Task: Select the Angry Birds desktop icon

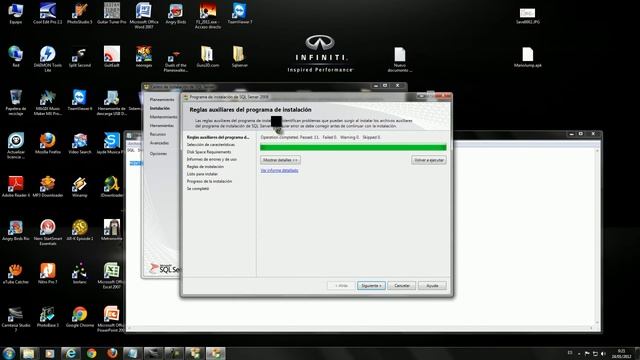Action: 176,13
